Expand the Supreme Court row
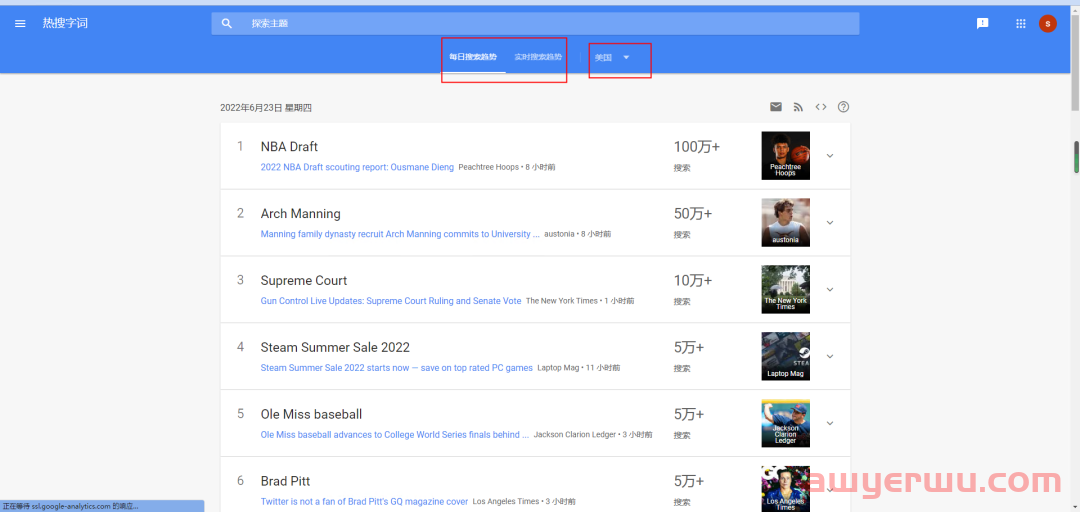The image size is (1080, 512). tap(830, 289)
